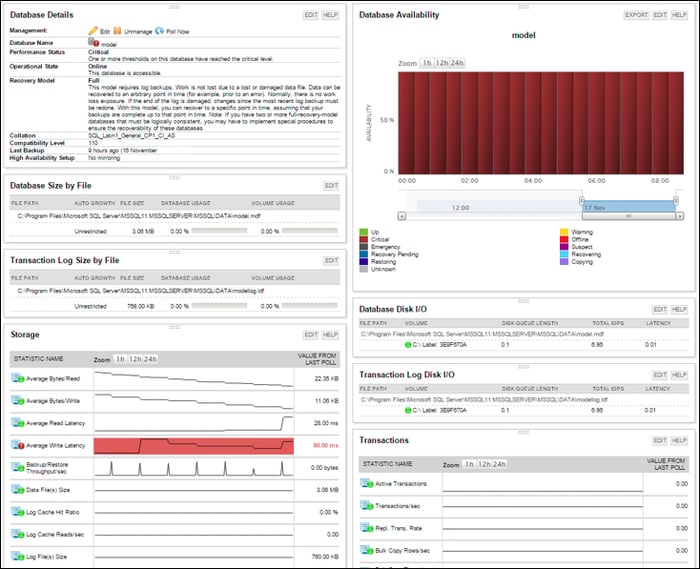Click the left handle of the availability range slider
This screenshot has height=569, width=700.
coord(582,200)
